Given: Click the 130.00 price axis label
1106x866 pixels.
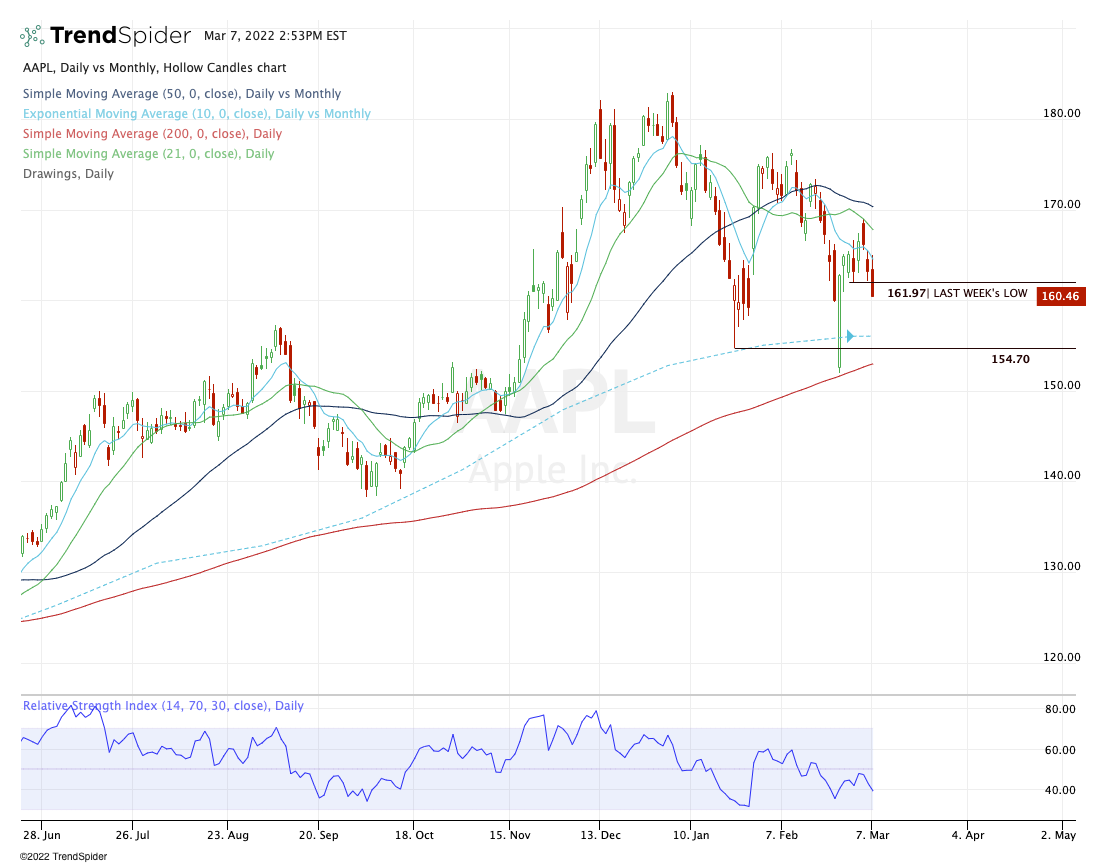Looking at the screenshot, I should point(1062,566).
